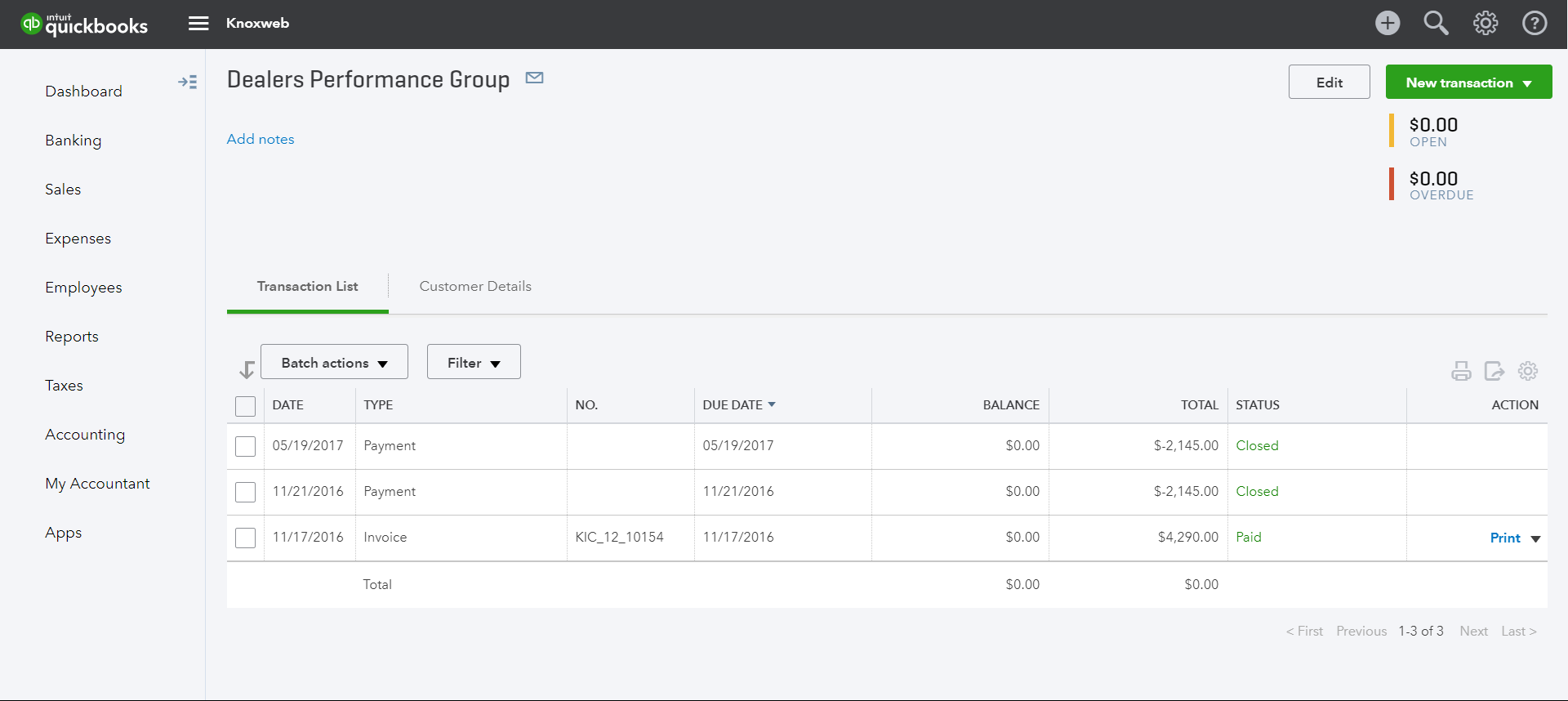Select the 05/19/2017 Payment row checkbox

coord(245,446)
